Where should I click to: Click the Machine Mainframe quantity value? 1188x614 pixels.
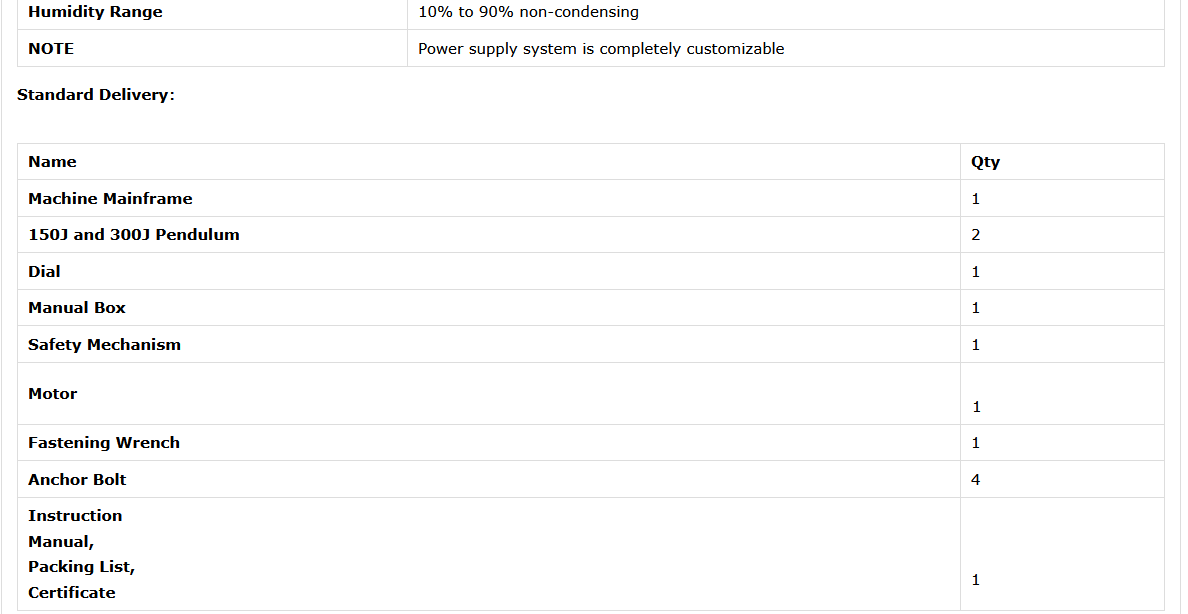point(976,199)
